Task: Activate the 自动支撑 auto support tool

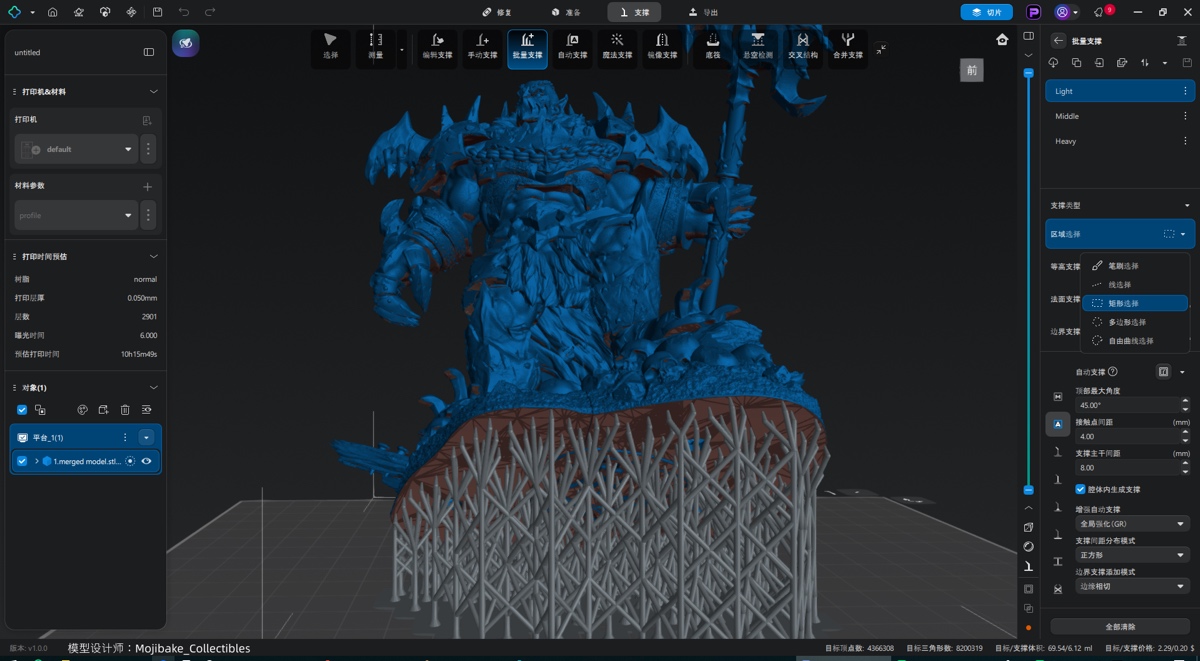Action: click(572, 46)
